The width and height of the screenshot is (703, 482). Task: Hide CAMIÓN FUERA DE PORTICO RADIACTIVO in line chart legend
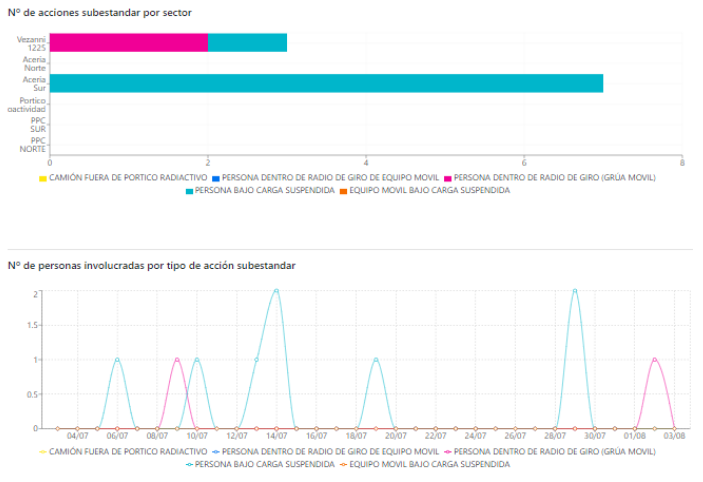[122, 452]
